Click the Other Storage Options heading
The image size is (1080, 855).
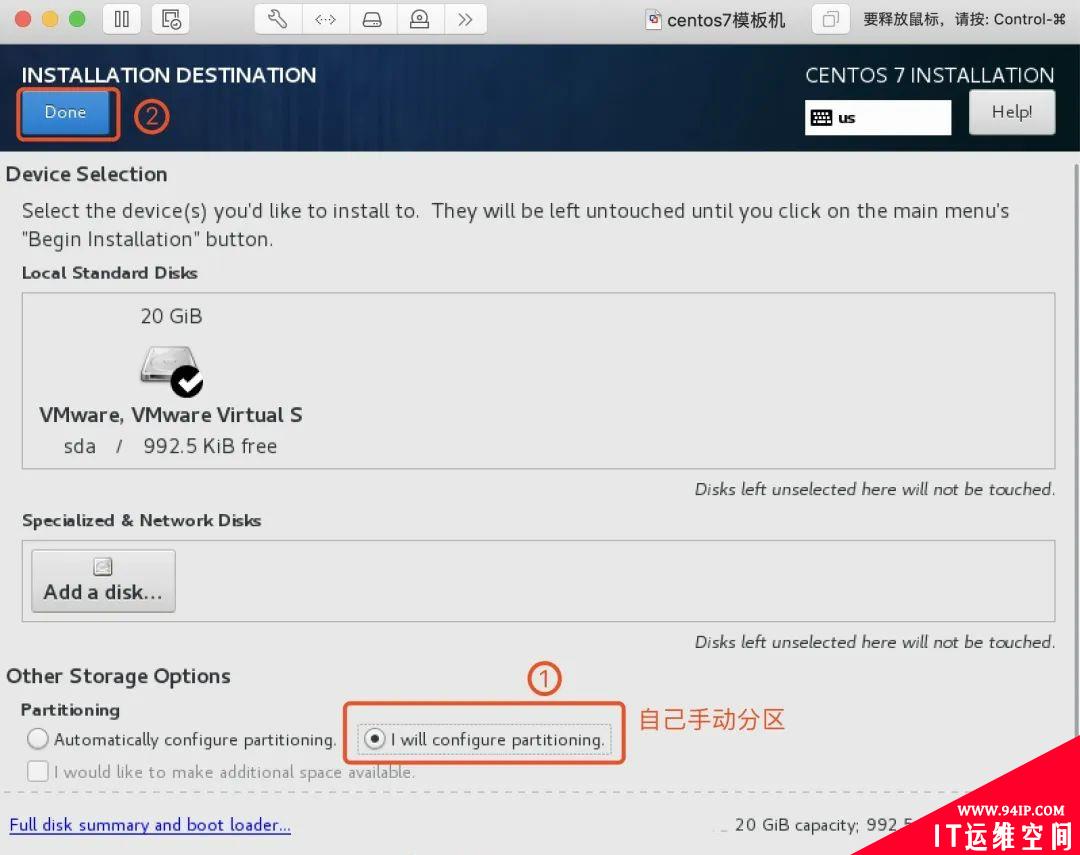click(118, 677)
